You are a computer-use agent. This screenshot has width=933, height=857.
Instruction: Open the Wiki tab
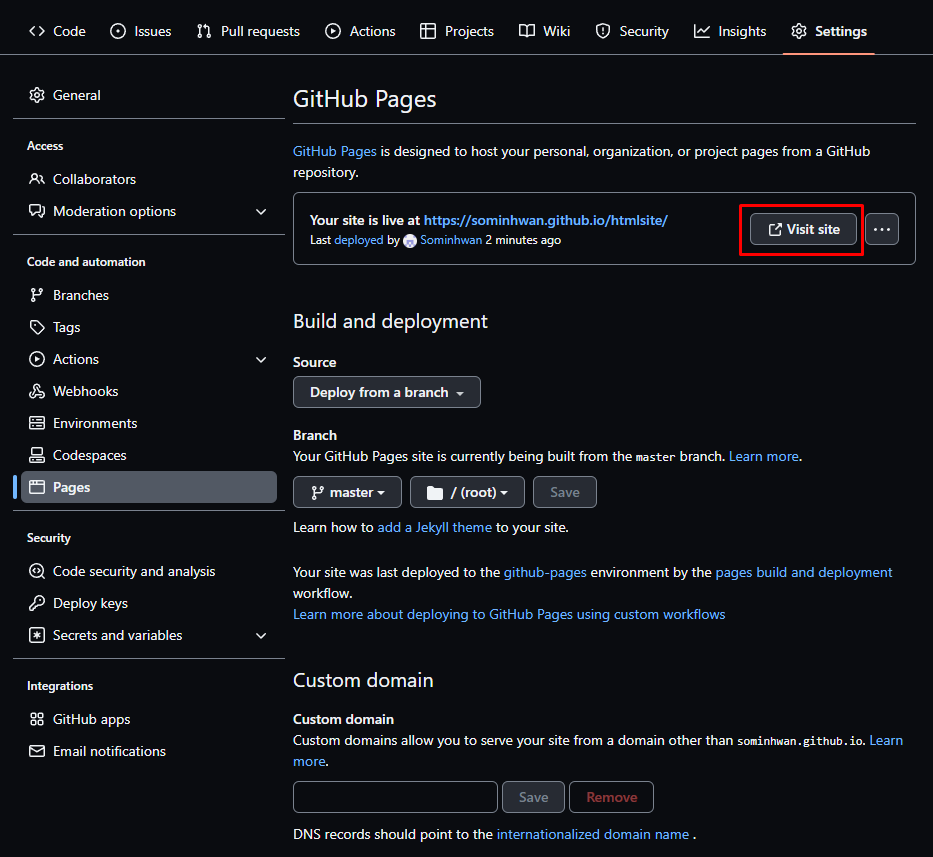544,31
